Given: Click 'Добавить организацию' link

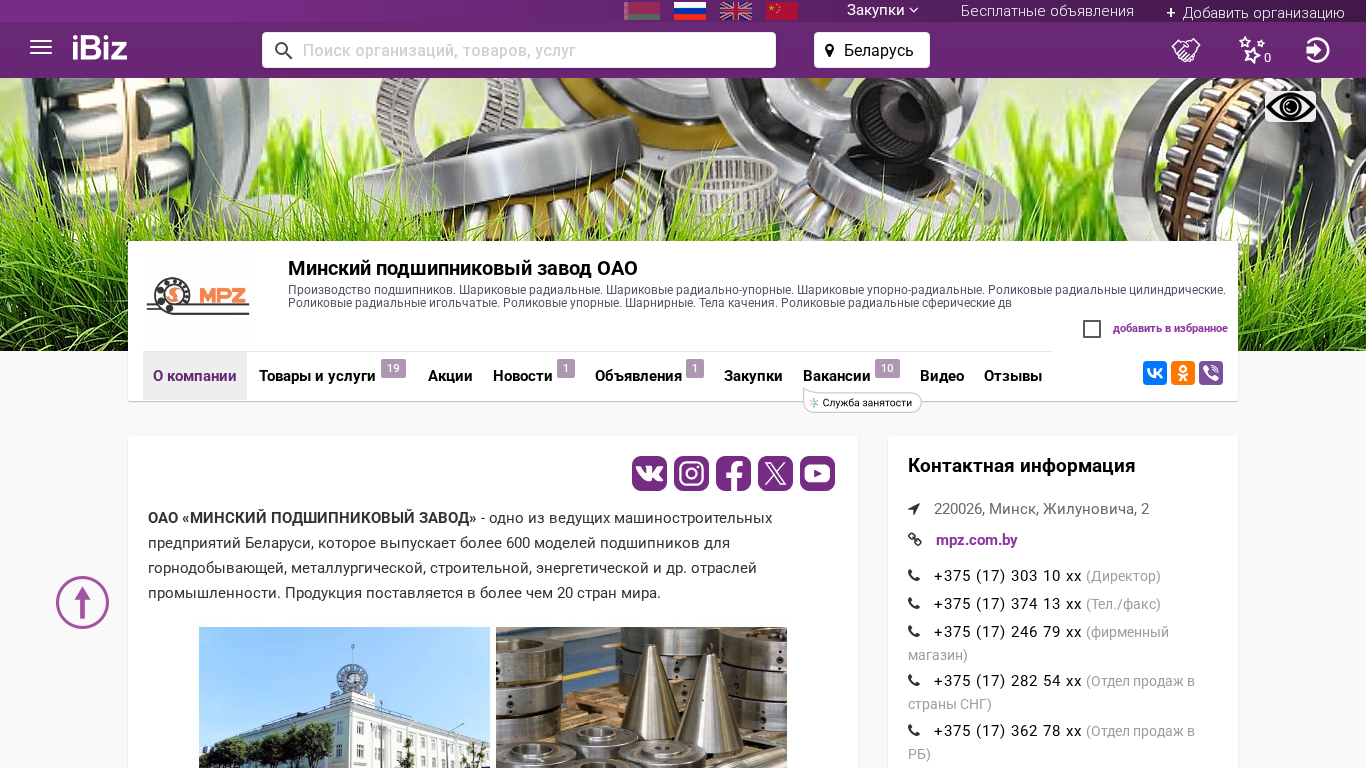Looking at the screenshot, I should tap(1255, 12).
